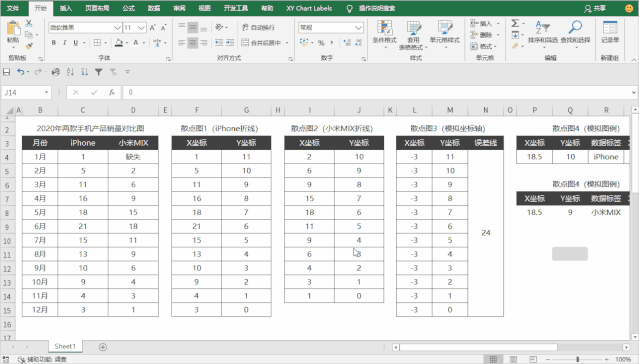Increase font size with the larger A icon
The height and width of the screenshot is (364, 639).
click(153, 27)
